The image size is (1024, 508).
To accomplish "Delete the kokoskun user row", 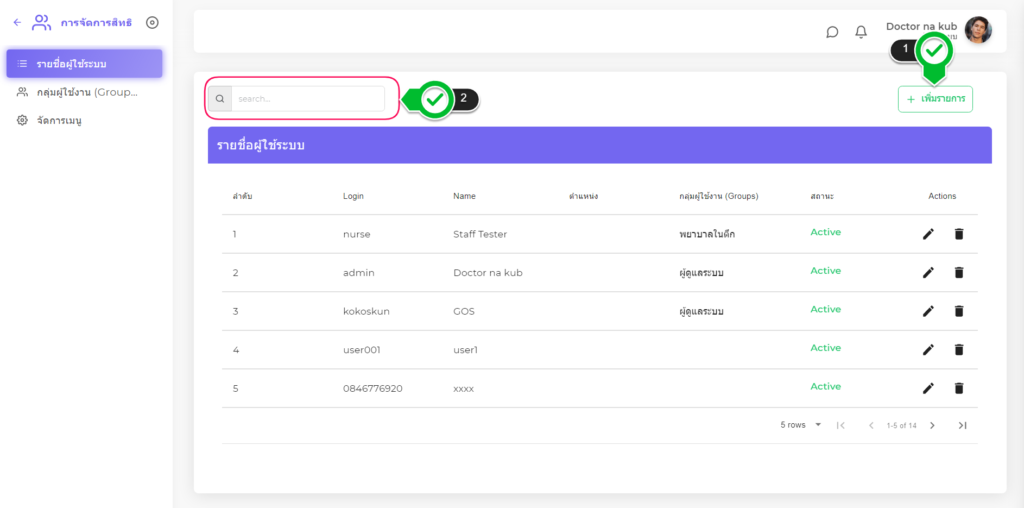I will [959, 311].
